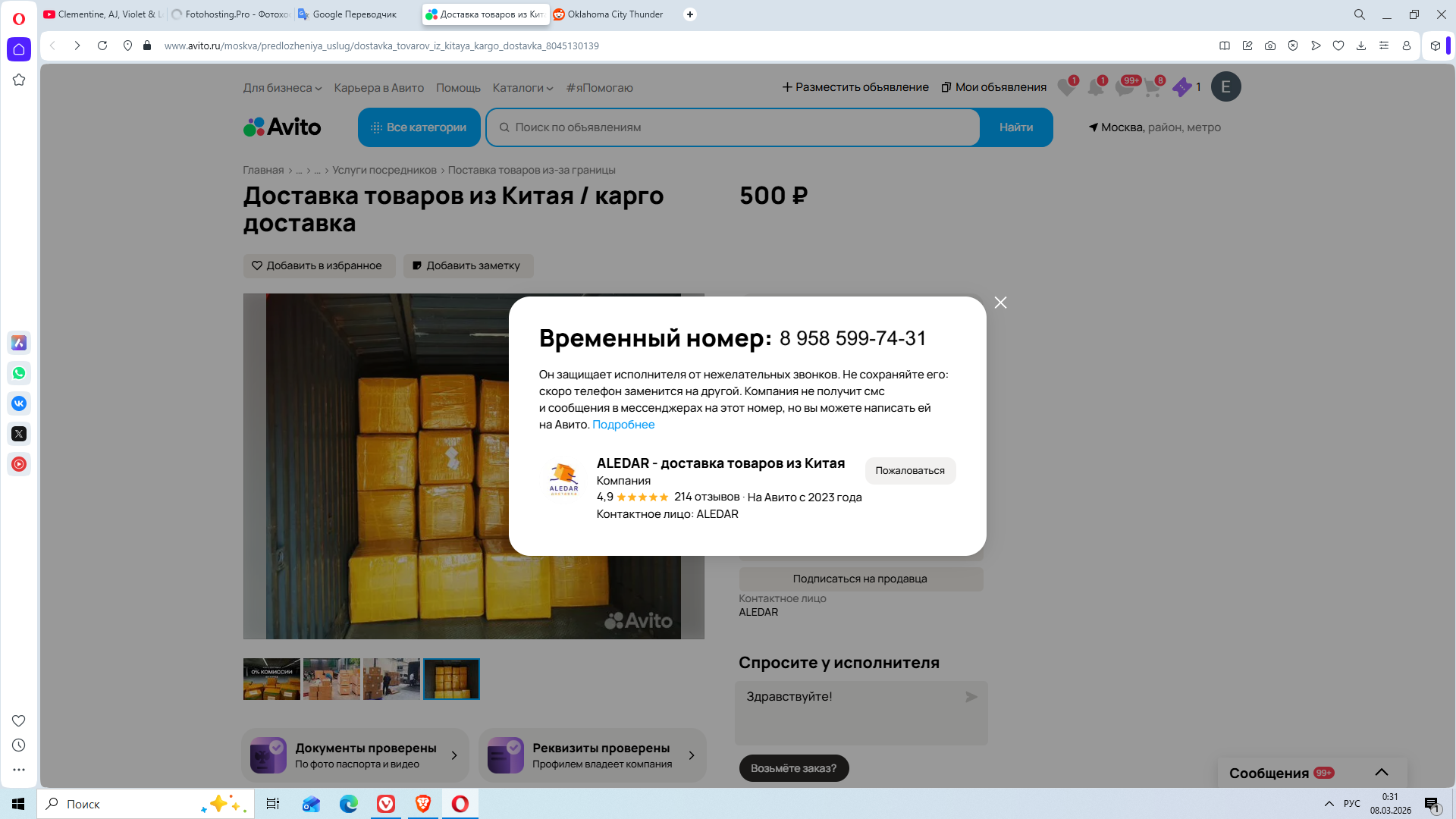Screen dimensions: 1456x819
Task: Click the Avito logo
Action: pyautogui.click(x=282, y=127)
